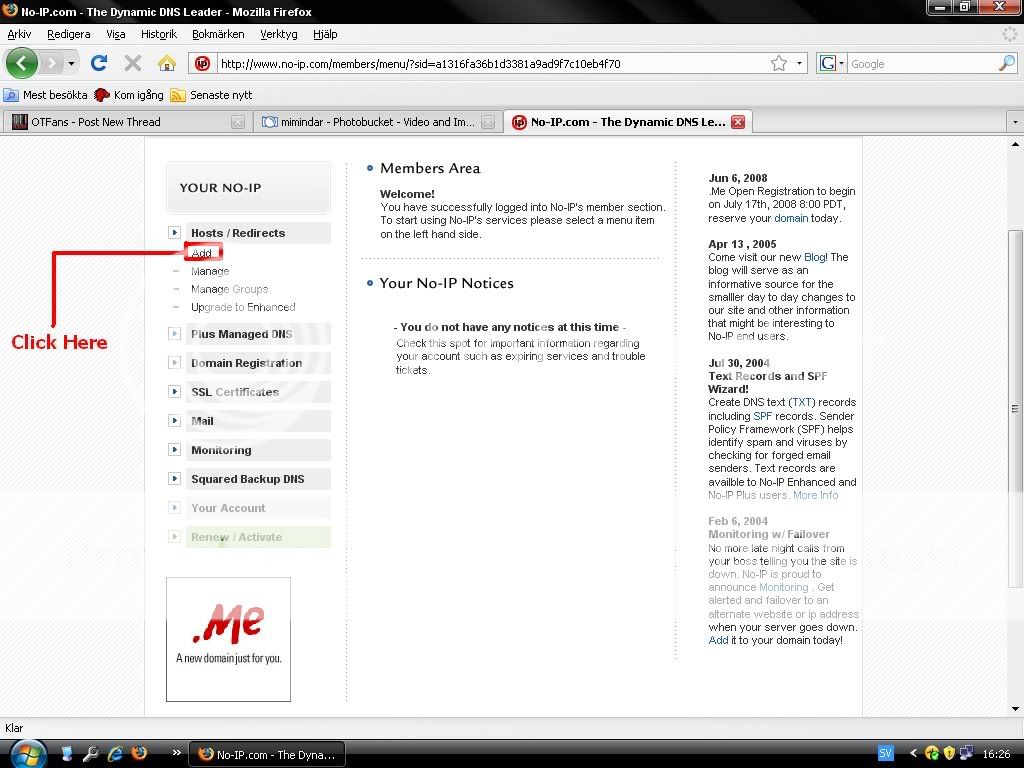The width and height of the screenshot is (1024, 768).
Task: Click the search magnifier icon
Action: coord(1006,63)
